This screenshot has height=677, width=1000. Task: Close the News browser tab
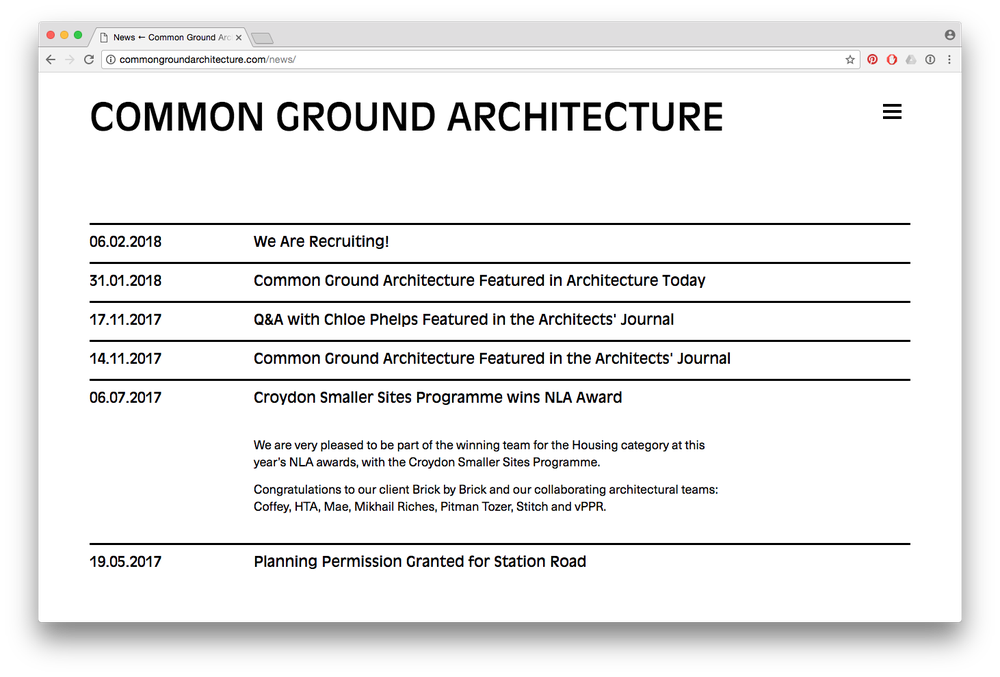pyautogui.click(x=239, y=38)
